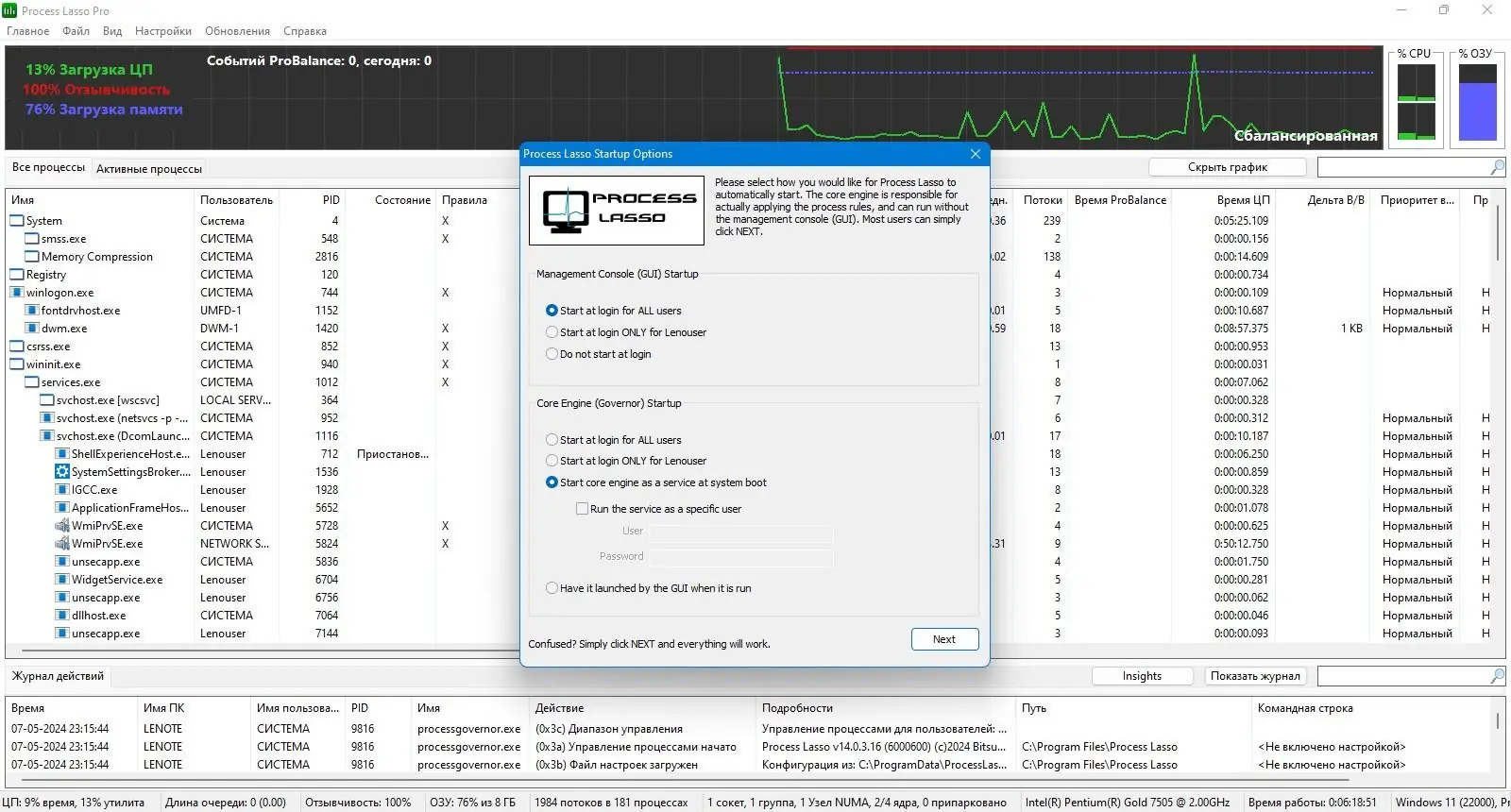The image size is (1511, 812).
Task: Select 'Have it launched by the GUI' option
Action: 552,588
